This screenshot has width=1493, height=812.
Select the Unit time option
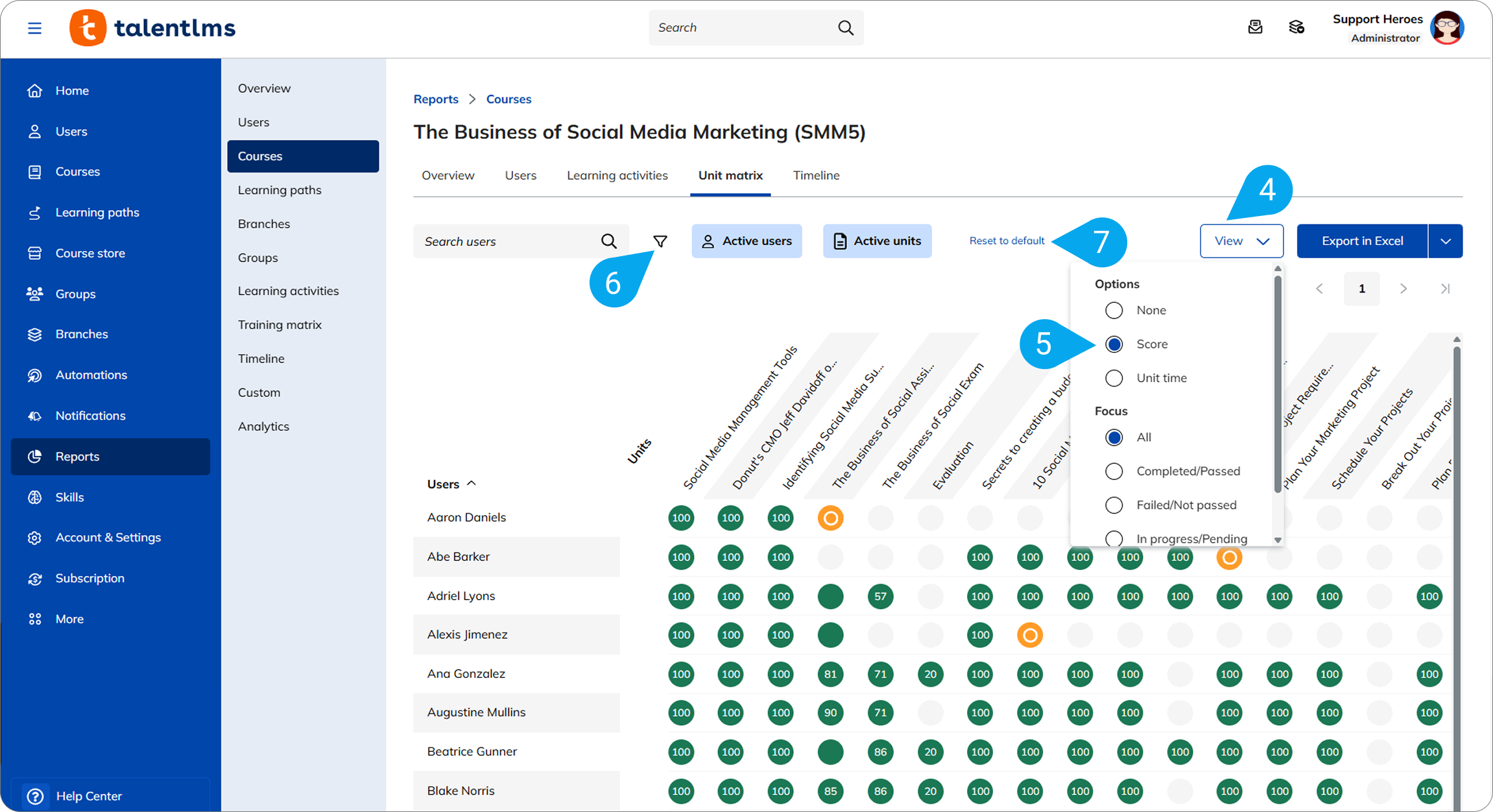coord(1114,378)
